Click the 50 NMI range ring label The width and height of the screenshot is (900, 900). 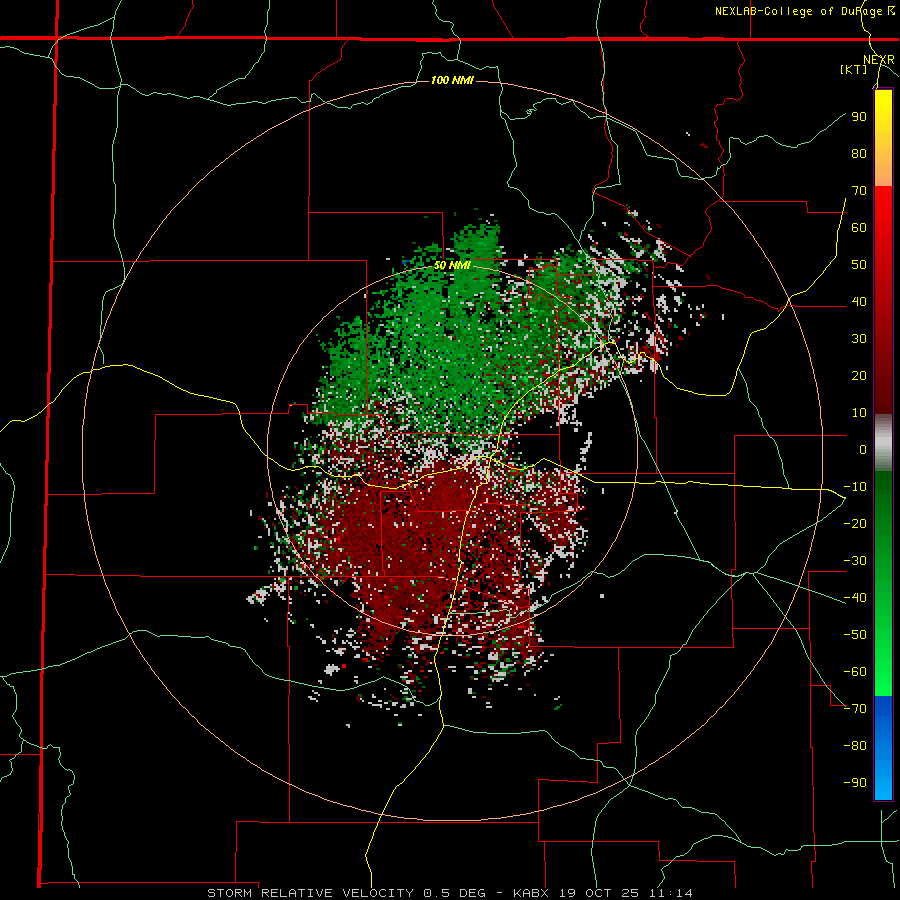[452, 265]
